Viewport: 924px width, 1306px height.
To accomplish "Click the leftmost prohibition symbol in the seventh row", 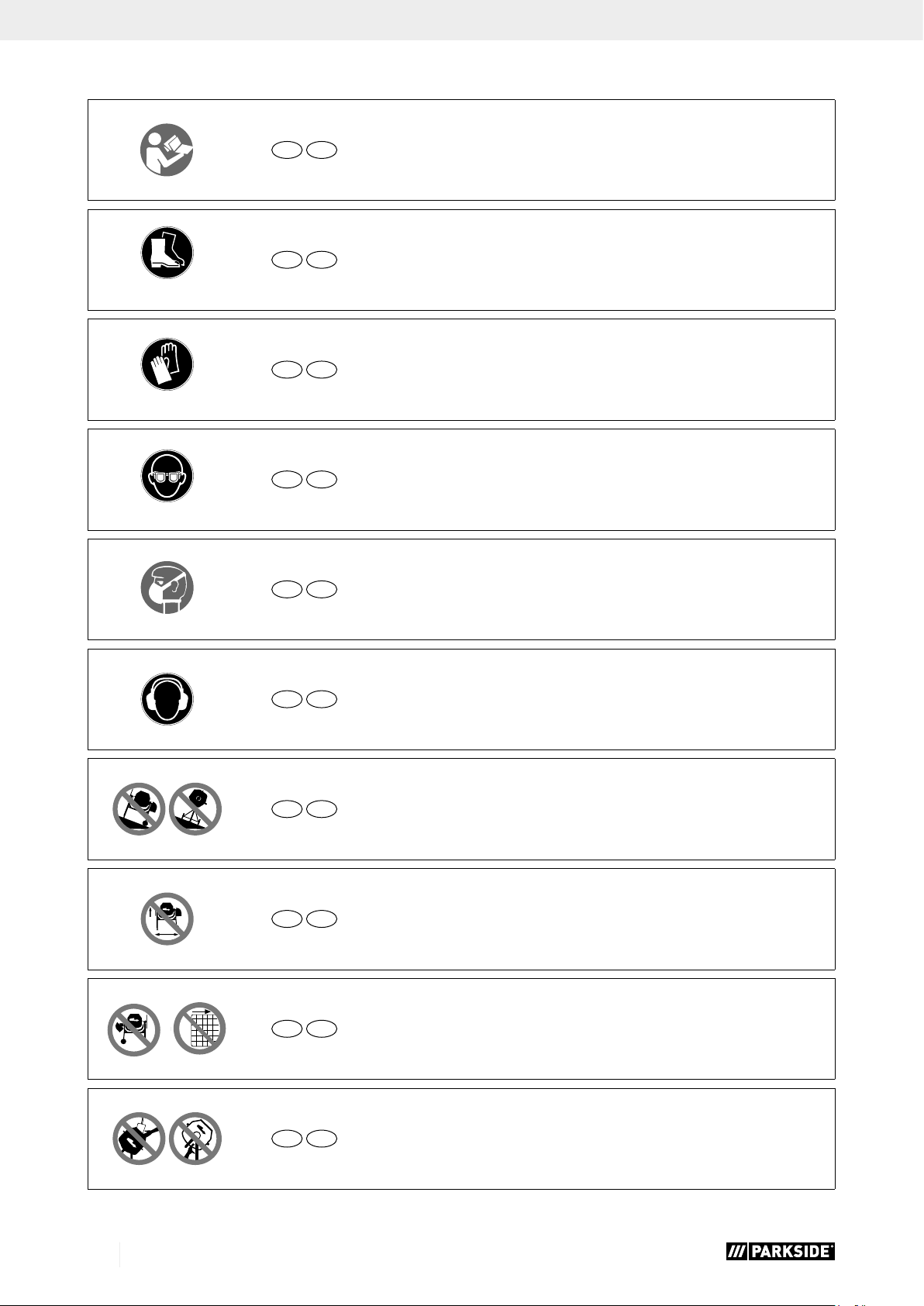I will pyautogui.click(x=140, y=809).
